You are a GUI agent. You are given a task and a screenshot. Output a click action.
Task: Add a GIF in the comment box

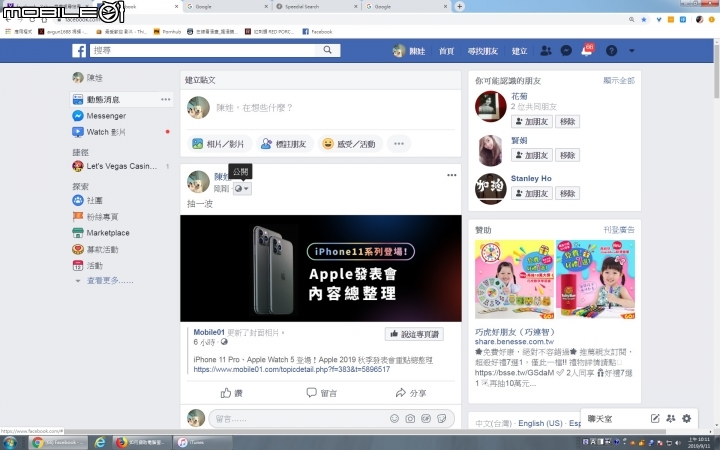426,419
